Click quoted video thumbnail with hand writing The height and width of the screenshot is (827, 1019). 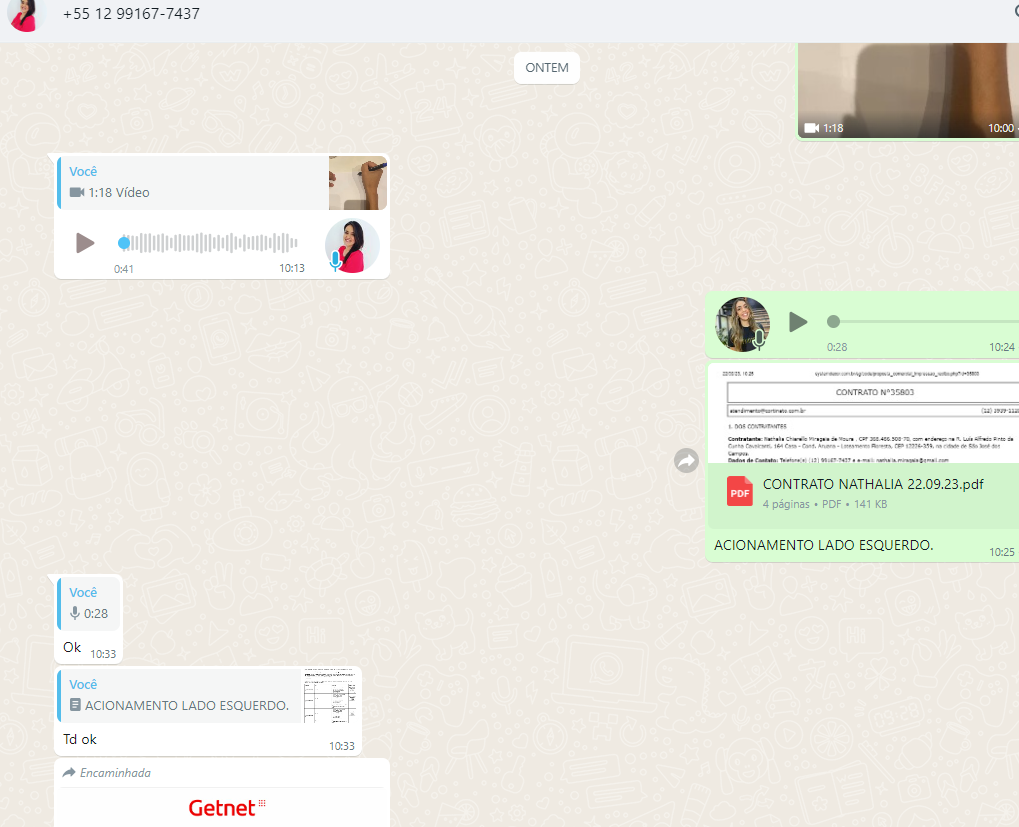coord(357,183)
